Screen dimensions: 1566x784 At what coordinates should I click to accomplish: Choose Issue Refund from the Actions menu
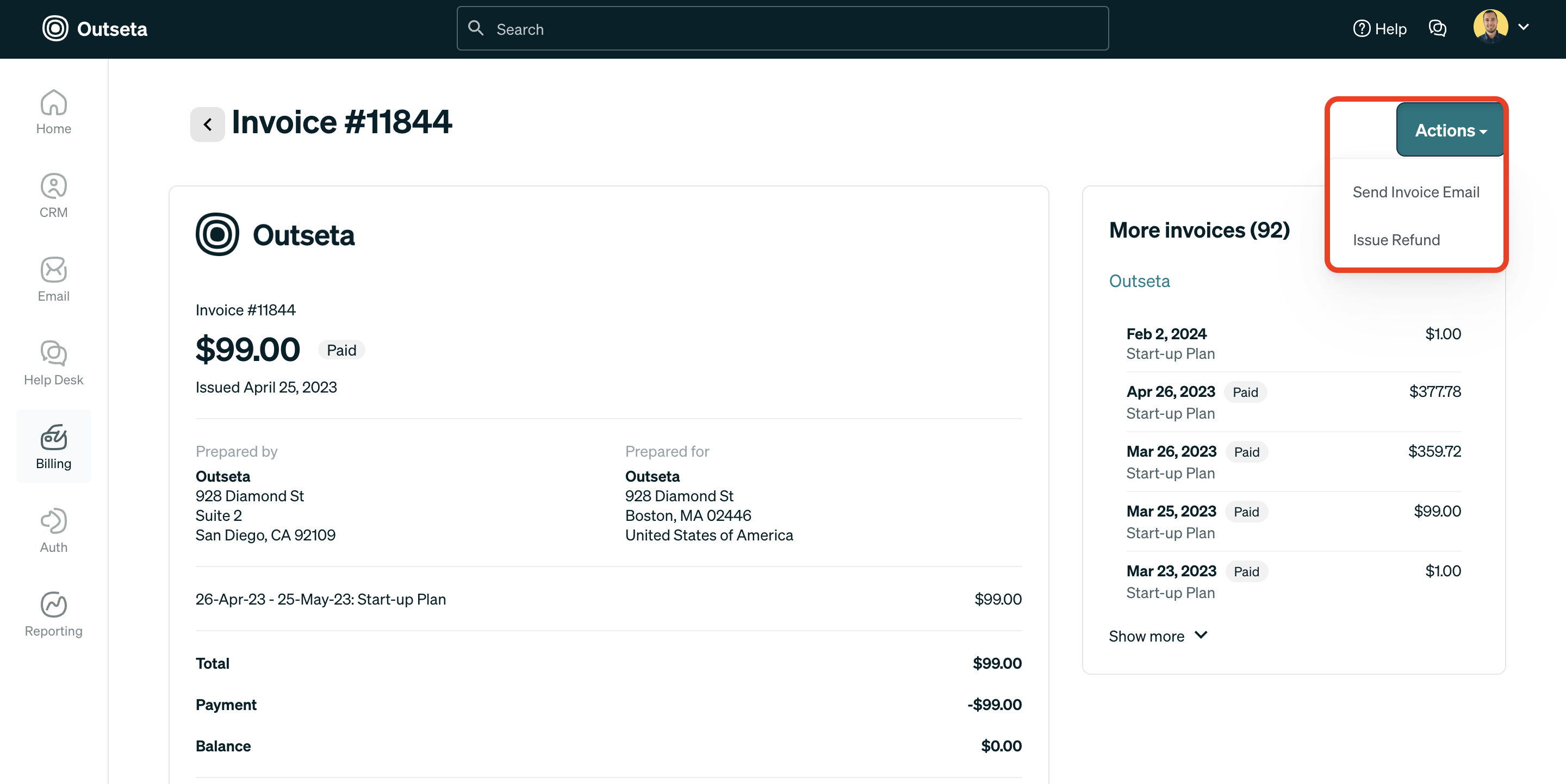(1396, 239)
